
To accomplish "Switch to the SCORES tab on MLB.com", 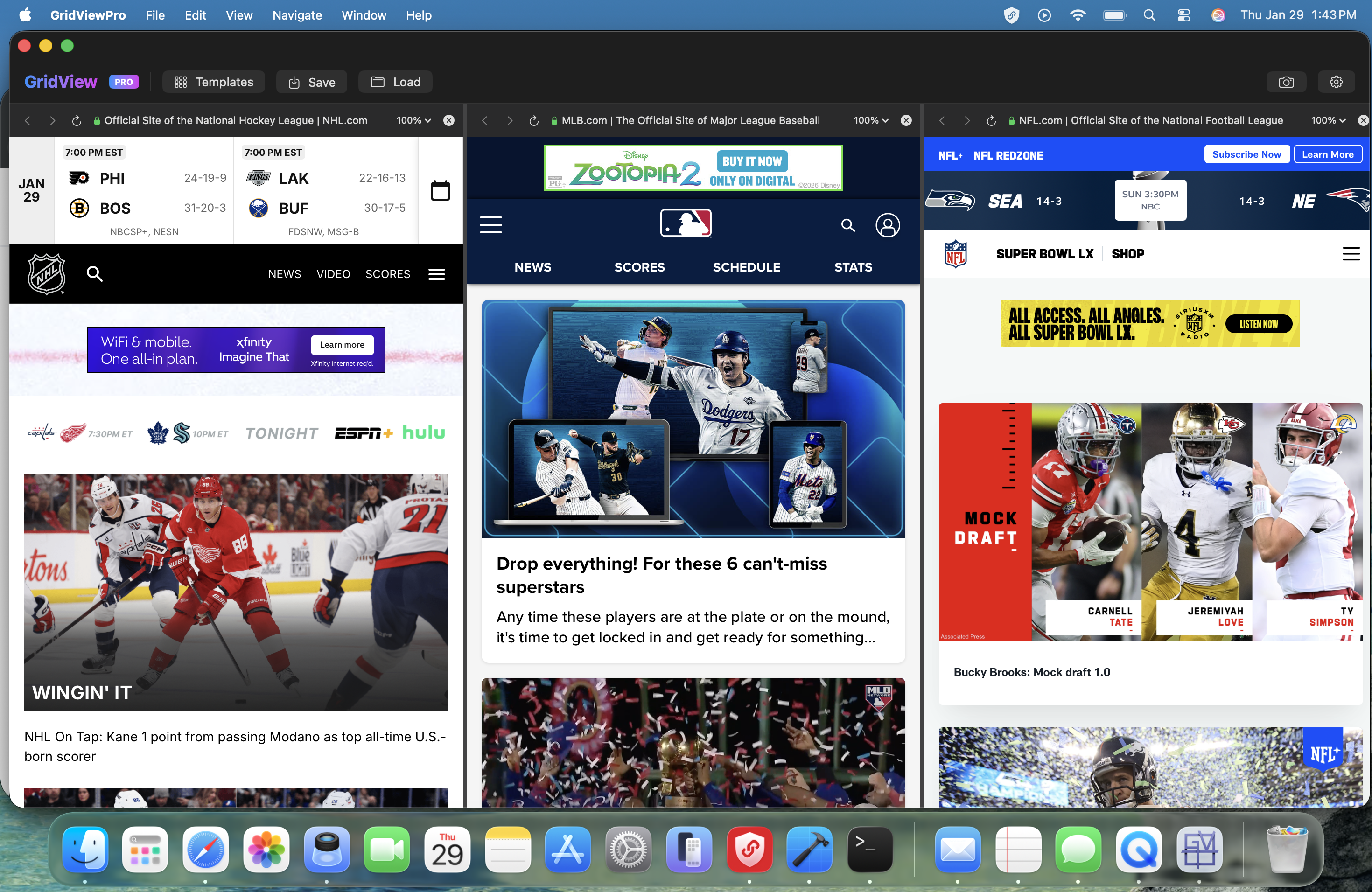I will point(639,267).
